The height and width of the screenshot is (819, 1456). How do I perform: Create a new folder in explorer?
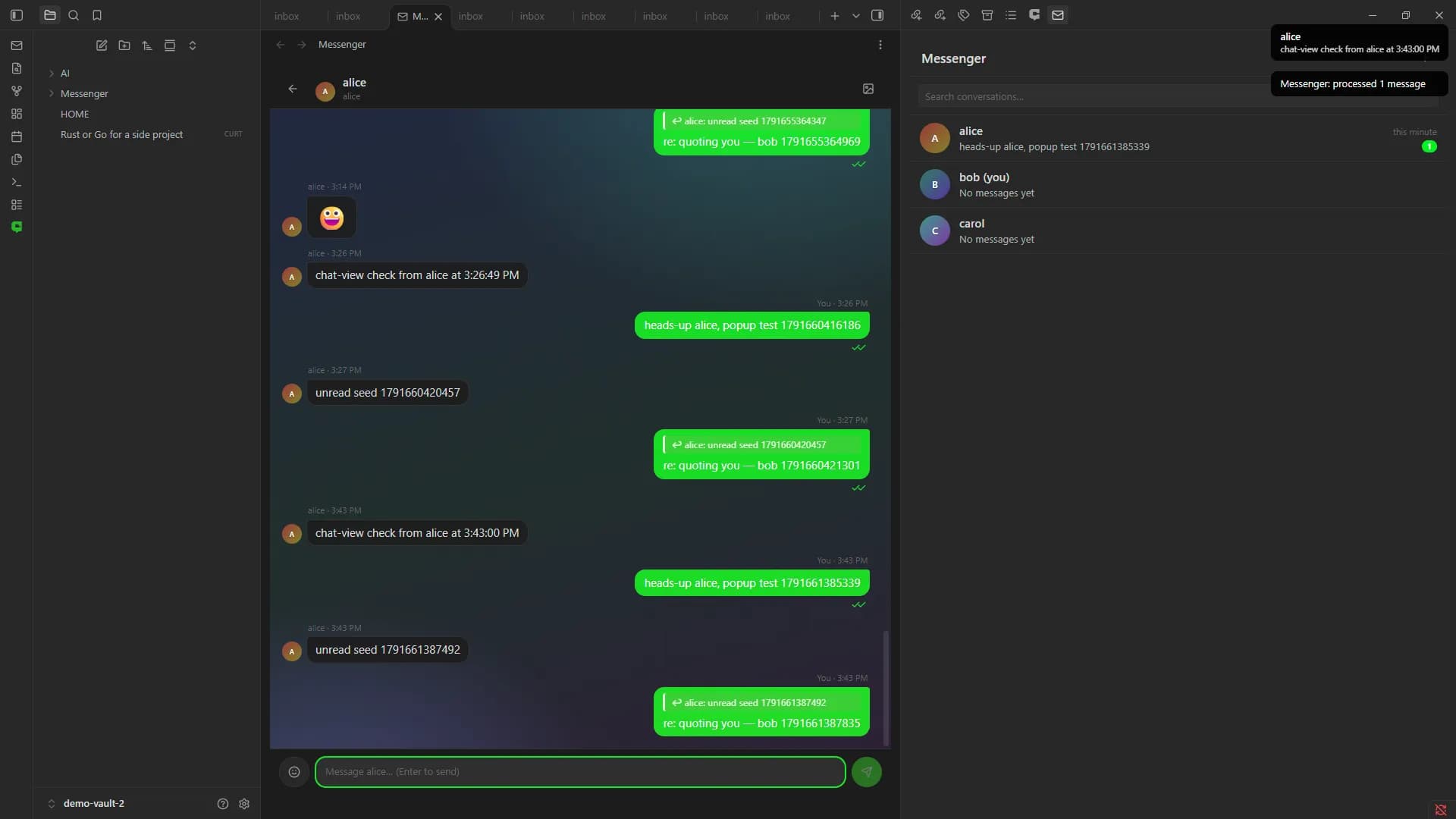(x=124, y=45)
